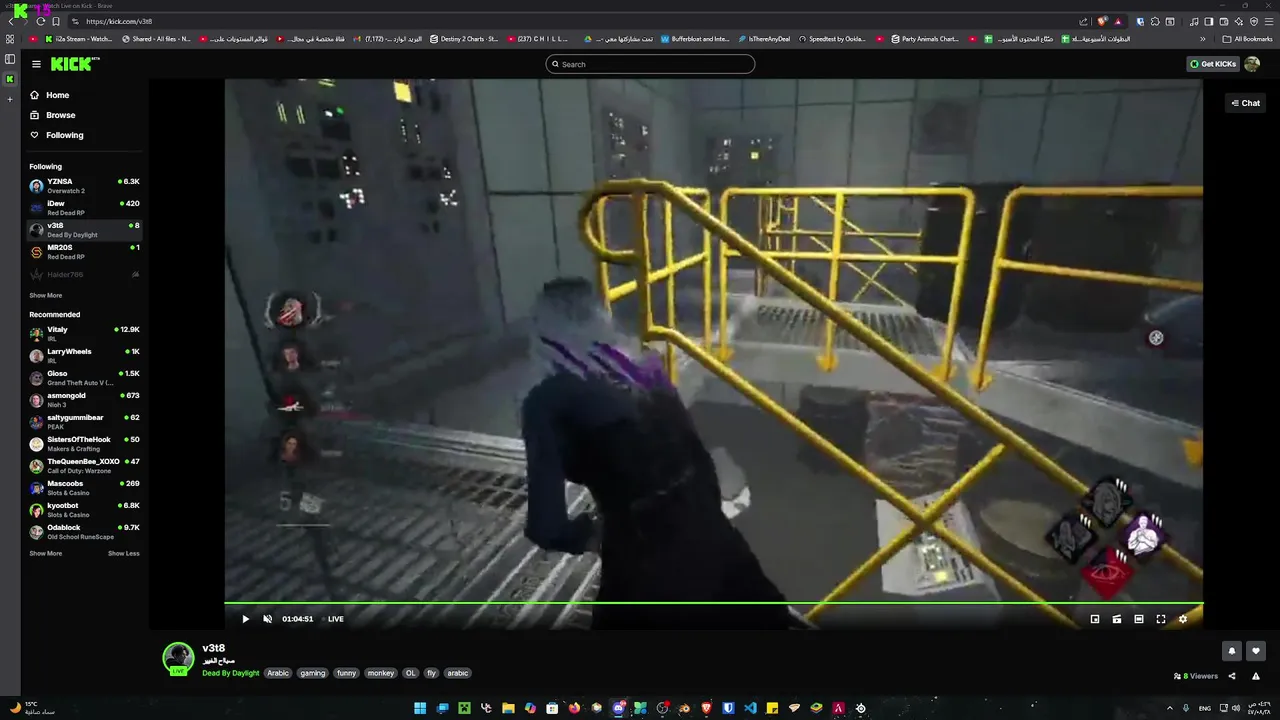Click the fly tag

pos(432,673)
